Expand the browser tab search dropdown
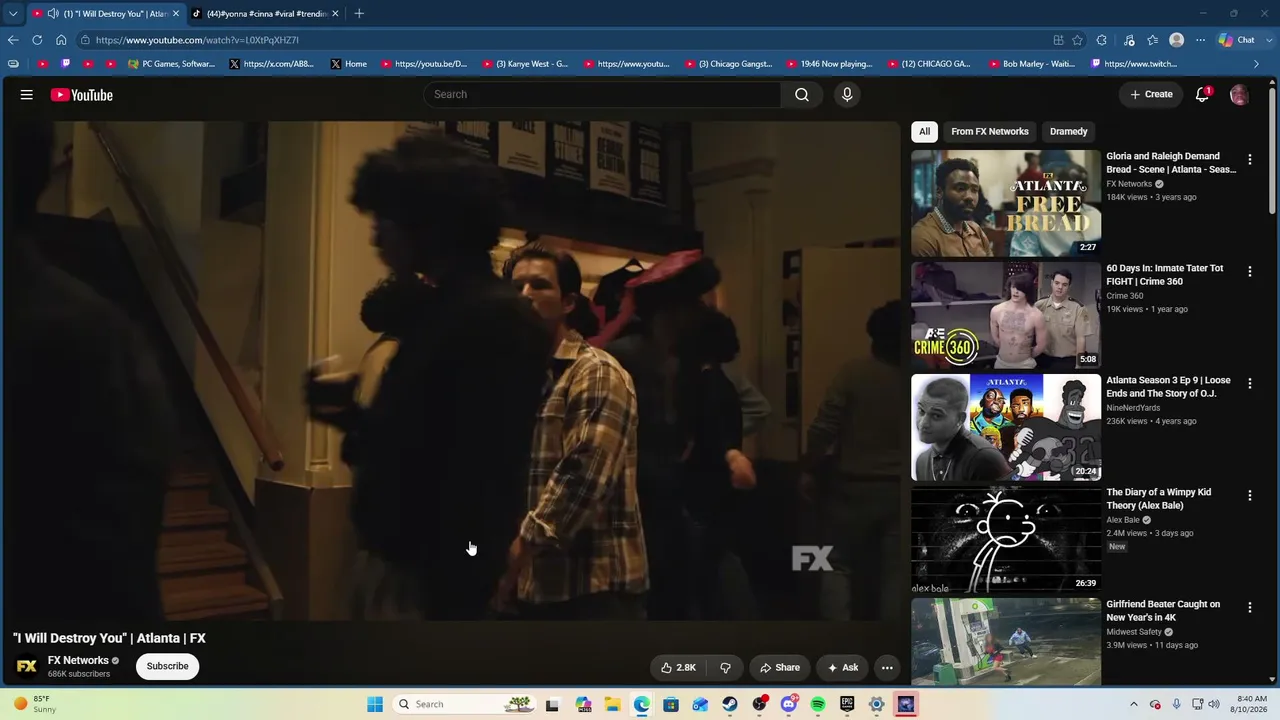This screenshot has height=720, width=1280. coord(13,14)
